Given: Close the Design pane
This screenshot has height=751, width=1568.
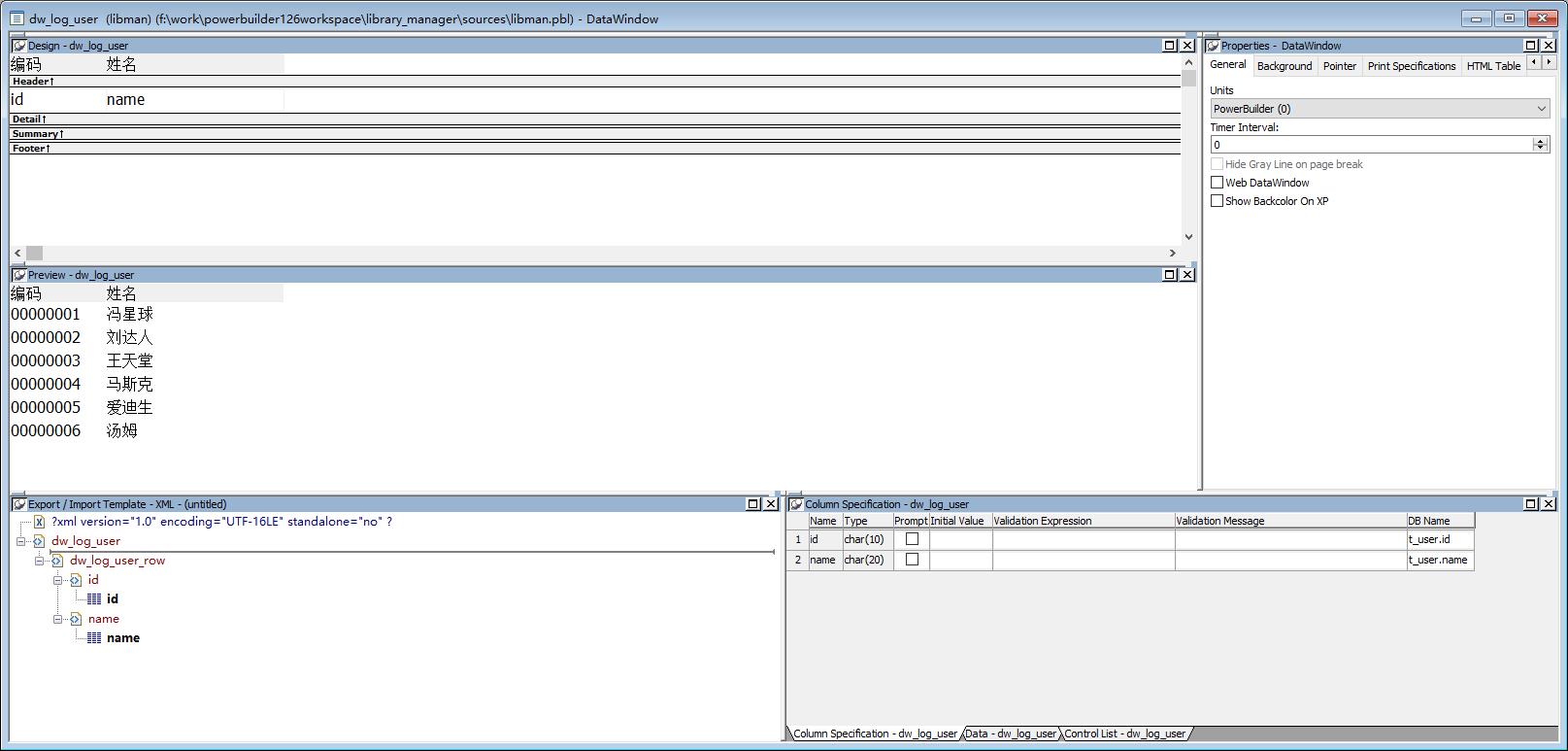Looking at the screenshot, I should [1186, 46].
